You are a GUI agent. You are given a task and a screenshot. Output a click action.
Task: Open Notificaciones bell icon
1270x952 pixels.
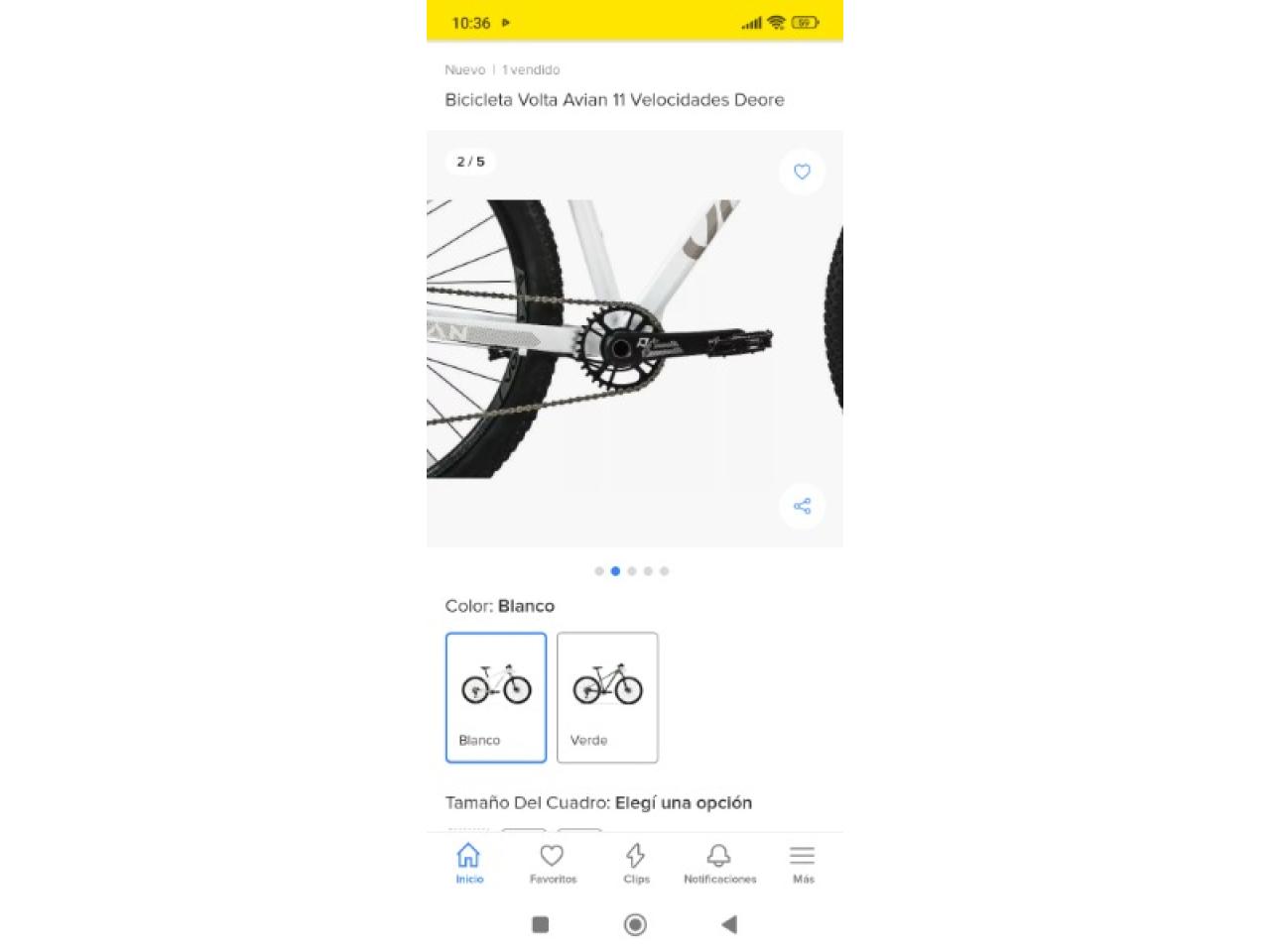click(719, 863)
